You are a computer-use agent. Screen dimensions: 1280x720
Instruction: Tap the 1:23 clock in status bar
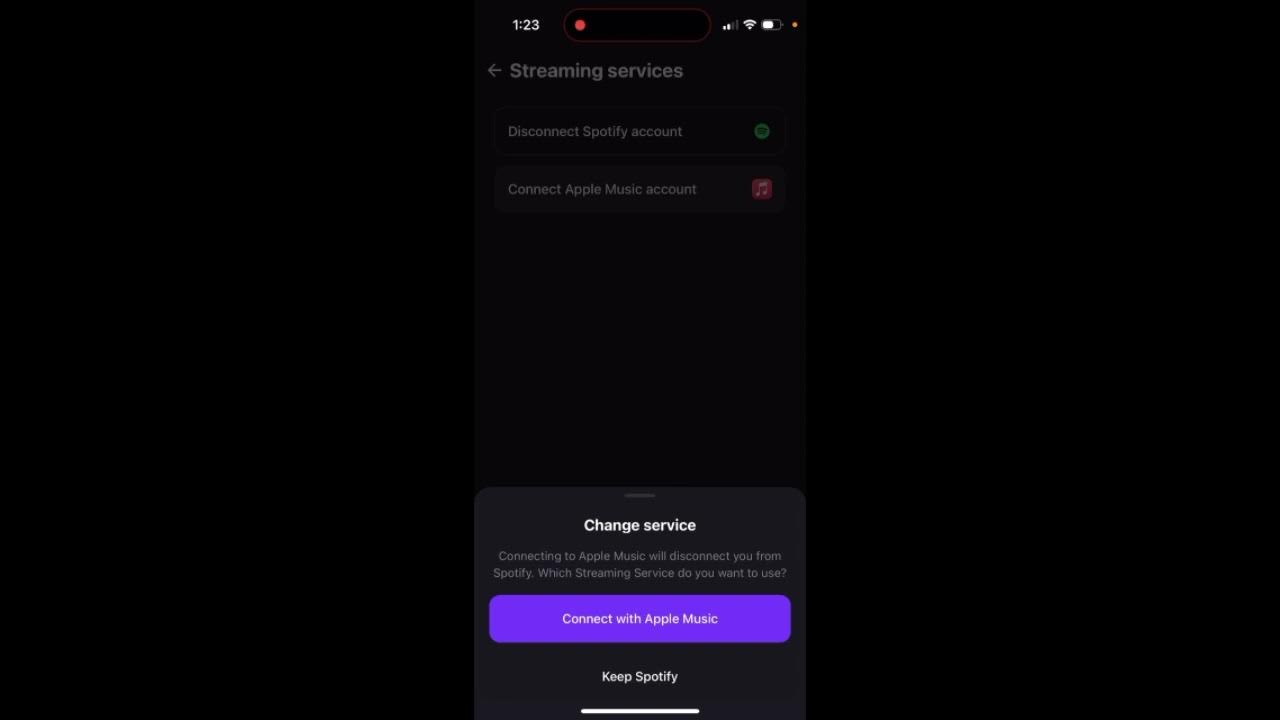point(526,25)
